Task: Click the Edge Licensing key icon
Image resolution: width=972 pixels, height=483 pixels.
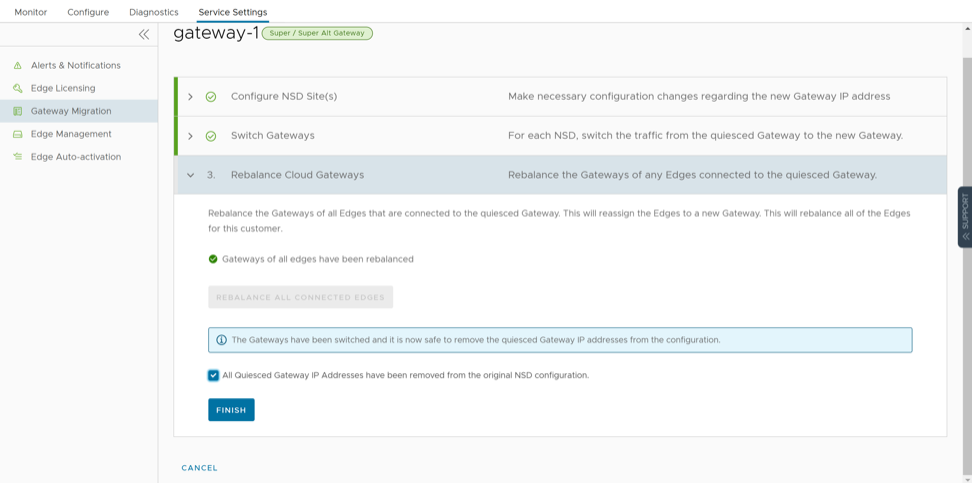Action: pos(17,89)
